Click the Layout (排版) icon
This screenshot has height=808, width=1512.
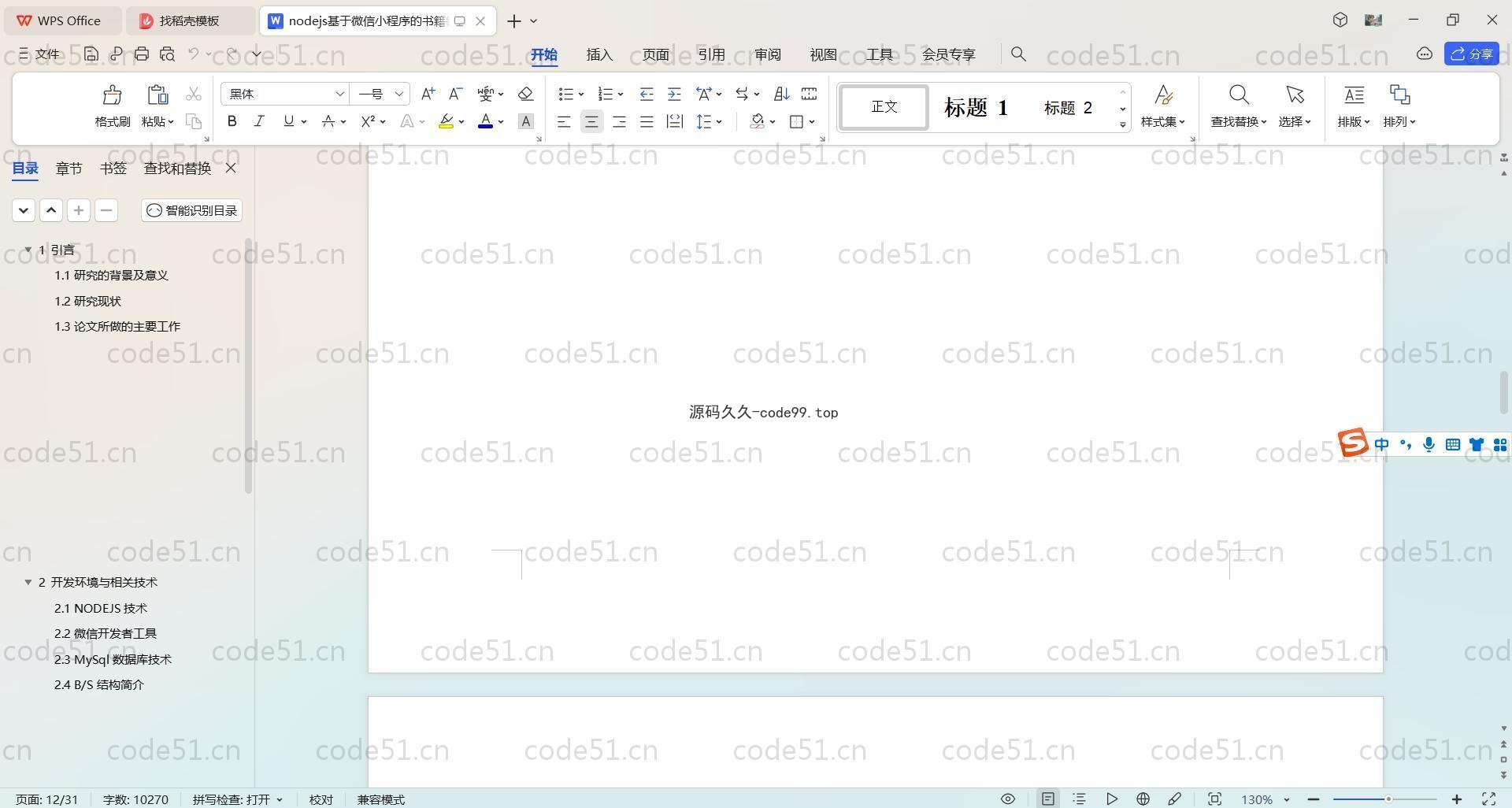pyautogui.click(x=1354, y=95)
